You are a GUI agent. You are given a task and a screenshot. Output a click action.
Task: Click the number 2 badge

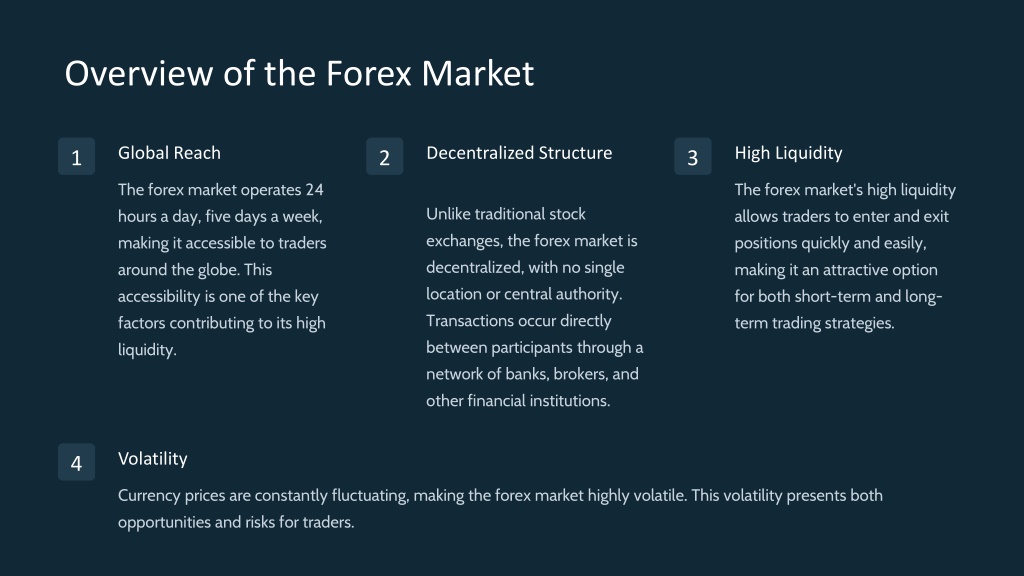[385, 156]
